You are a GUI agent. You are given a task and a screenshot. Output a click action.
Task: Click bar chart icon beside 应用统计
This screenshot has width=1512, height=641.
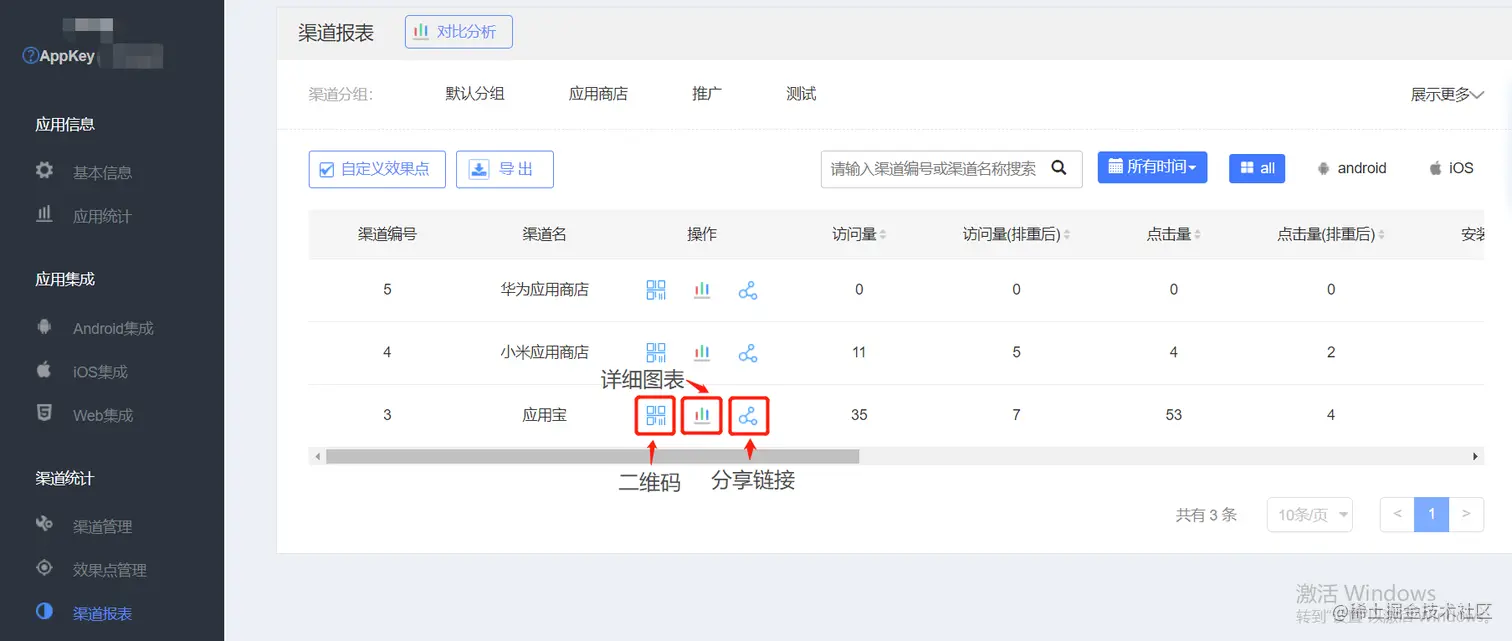44,214
